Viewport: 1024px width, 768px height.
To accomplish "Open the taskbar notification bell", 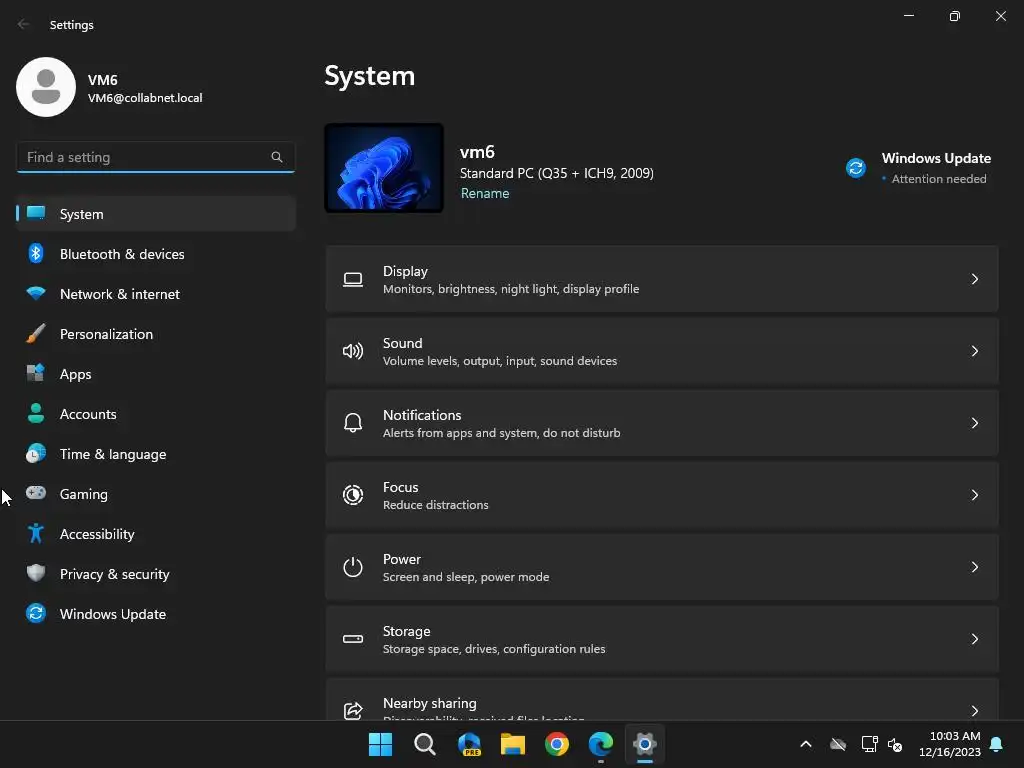I will [x=997, y=744].
